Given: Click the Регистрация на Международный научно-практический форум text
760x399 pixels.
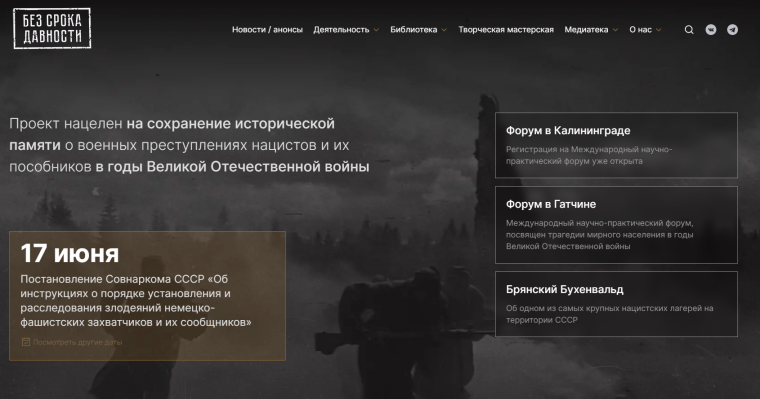Looking at the screenshot, I should (x=589, y=155).
